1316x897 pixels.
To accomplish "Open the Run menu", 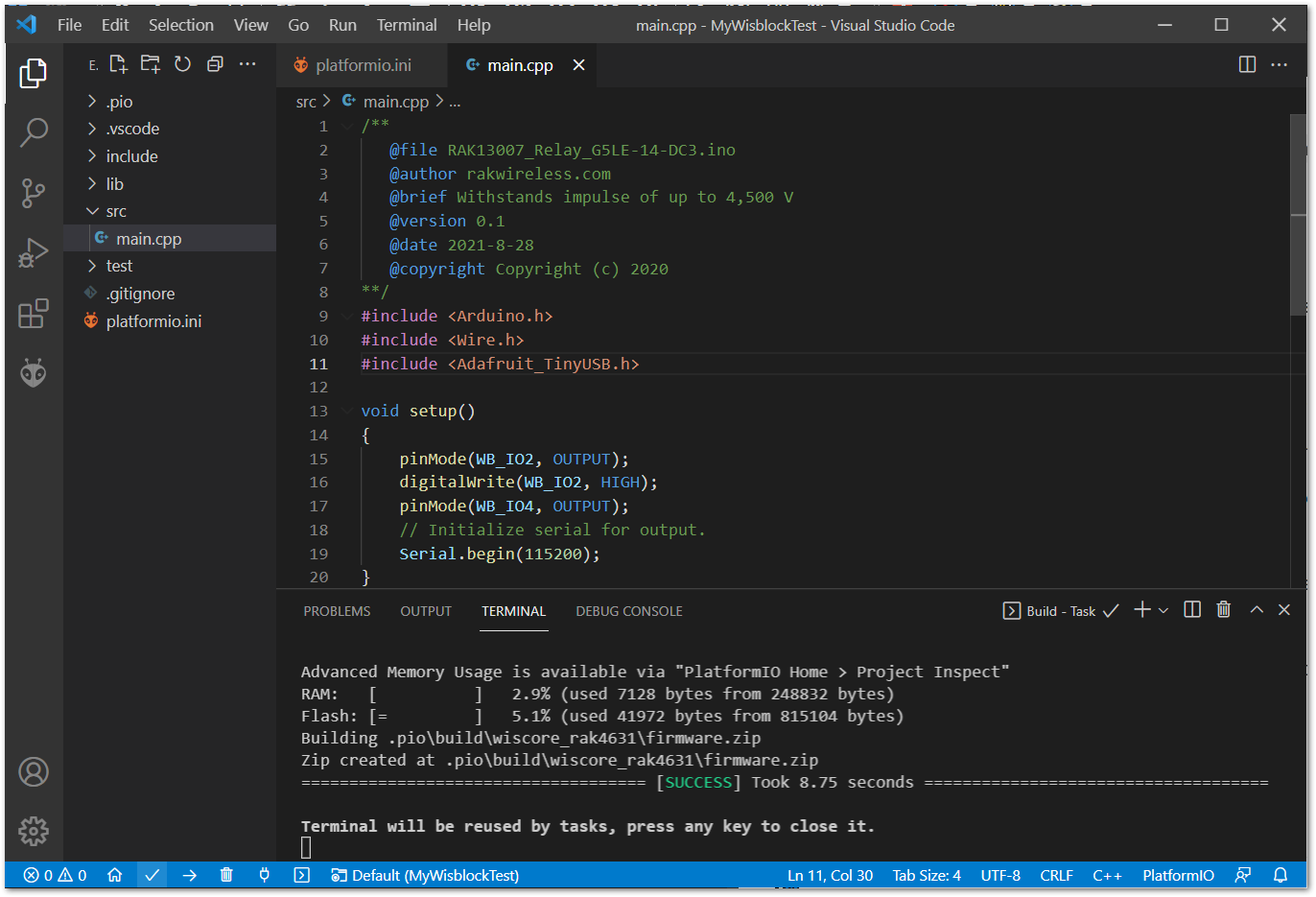I will coord(342,25).
